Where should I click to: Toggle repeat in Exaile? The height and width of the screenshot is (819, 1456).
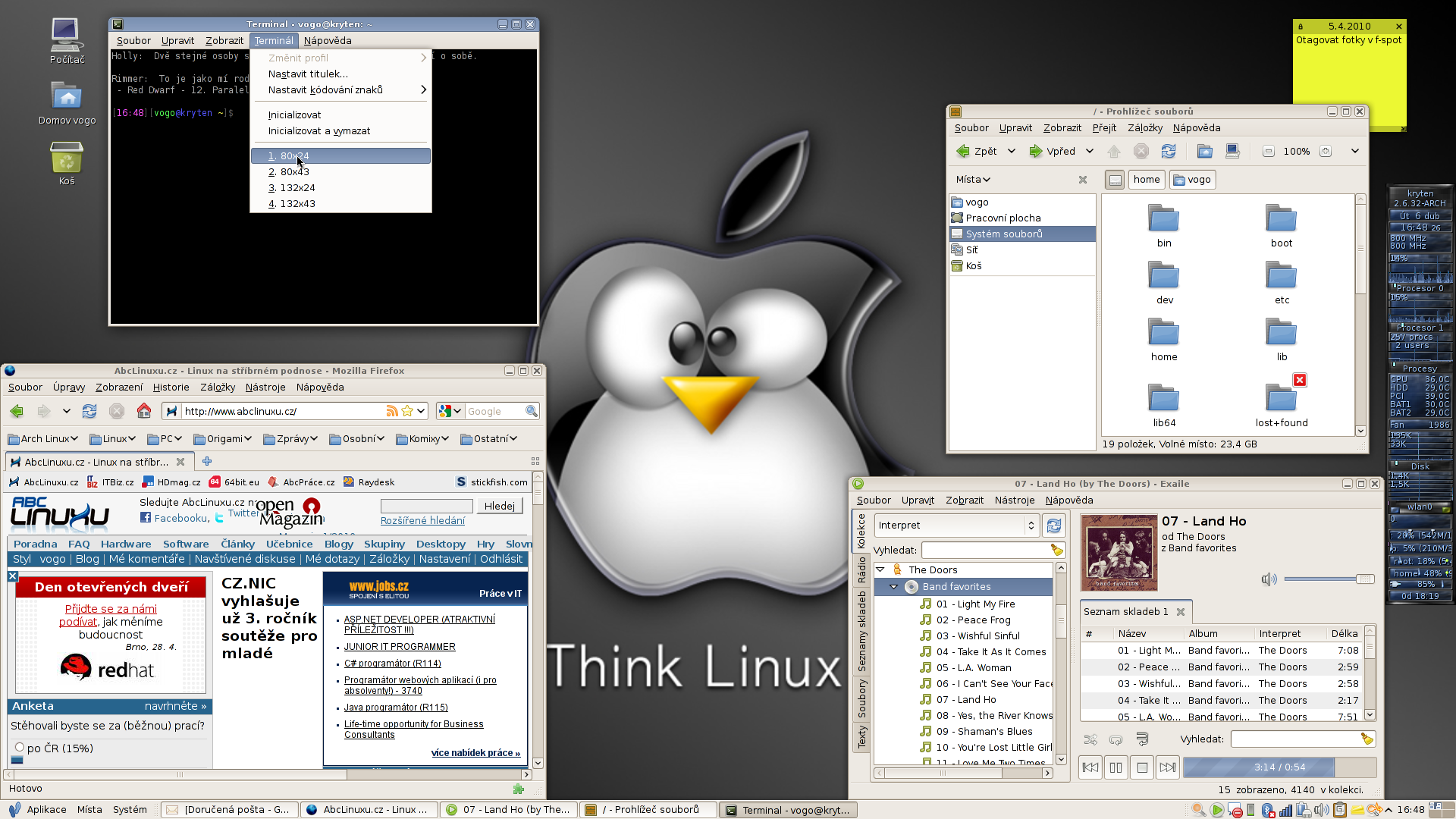tap(1116, 739)
